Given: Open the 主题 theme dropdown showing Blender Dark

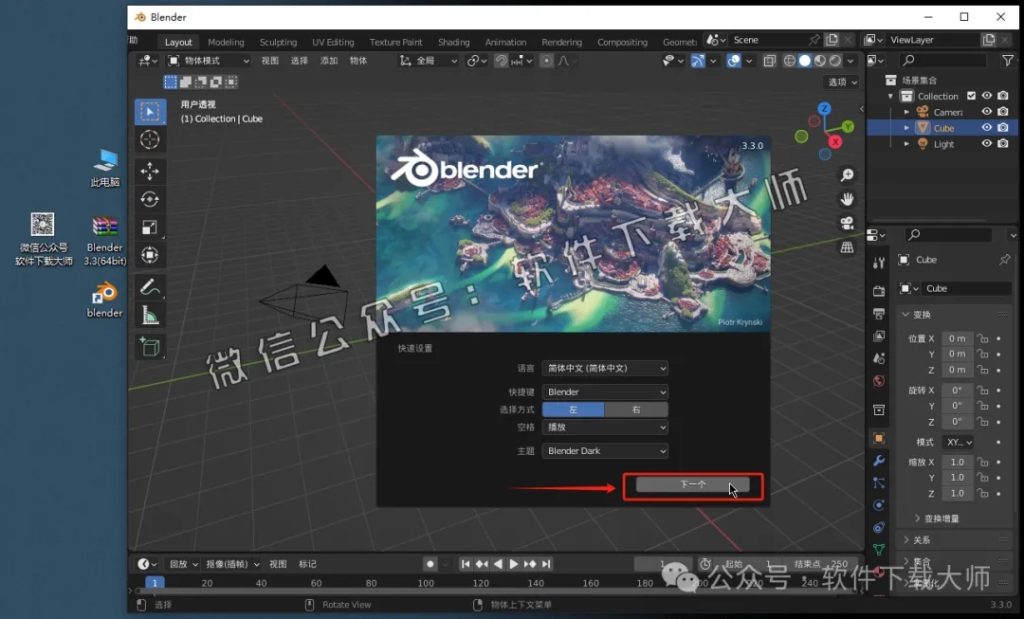Looking at the screenshot, I should click(604, 451).
